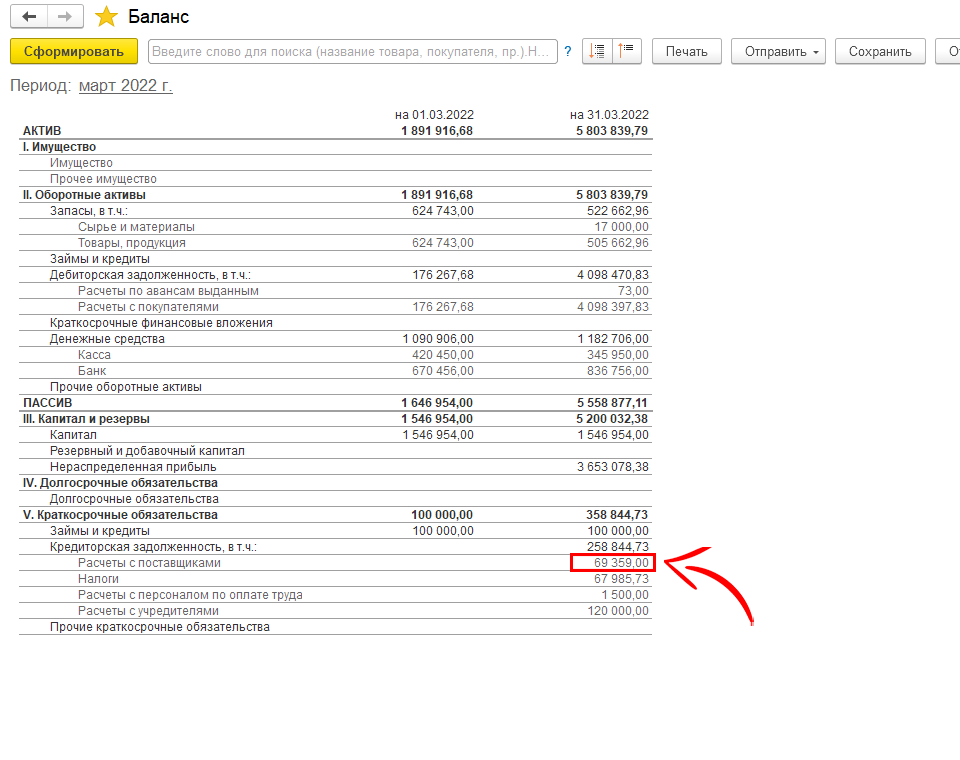Click the Нераспределенная прибыль amount 3 653 078,38
The height and width of the screenshot is (760, 960).
[x=613, y=467]
